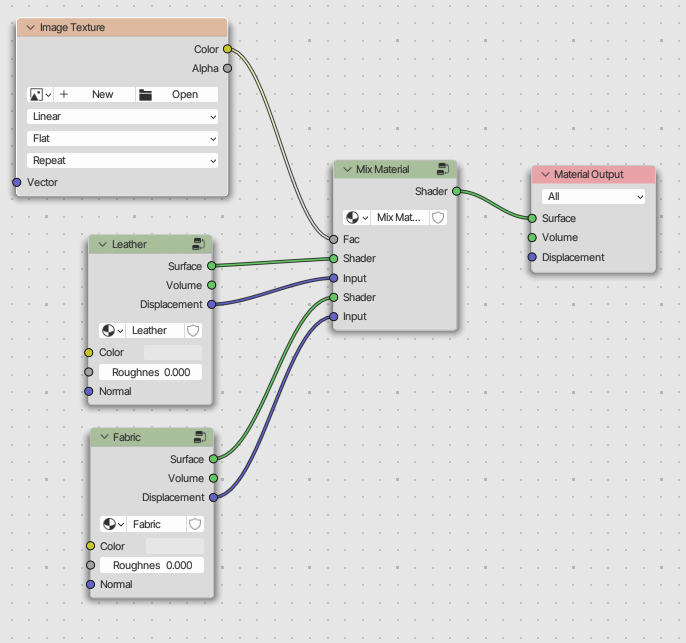Click the Fabric node tree name field
686x643 pixels.
[x=157, y=524]
